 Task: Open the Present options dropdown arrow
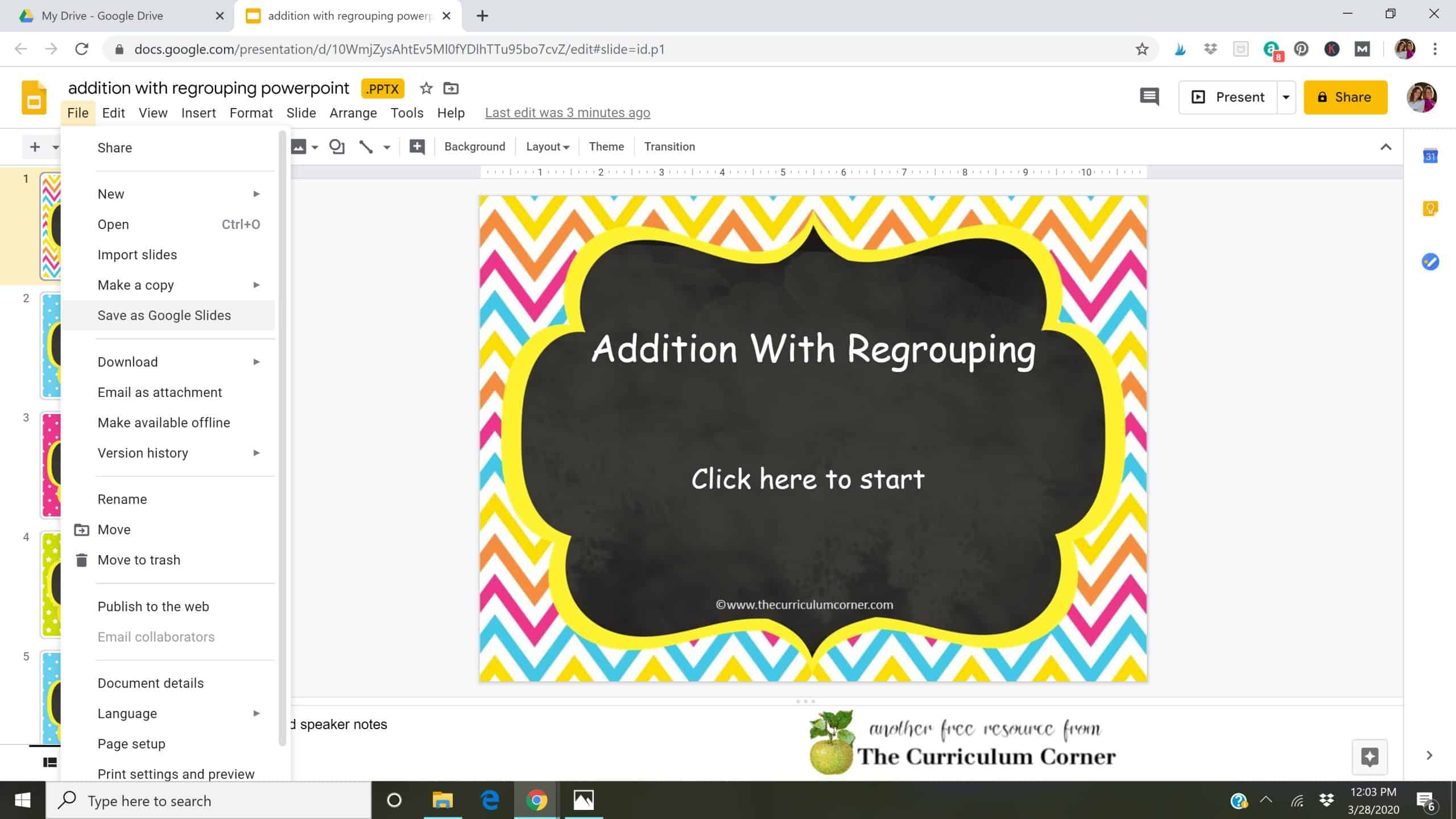click(1287, 97)
